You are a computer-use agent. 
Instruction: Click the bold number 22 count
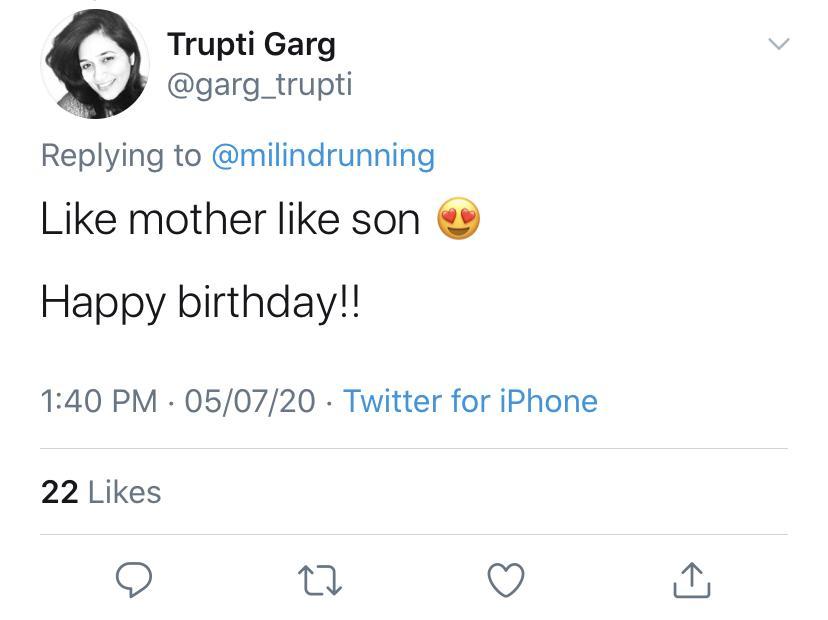coord(59,492)
